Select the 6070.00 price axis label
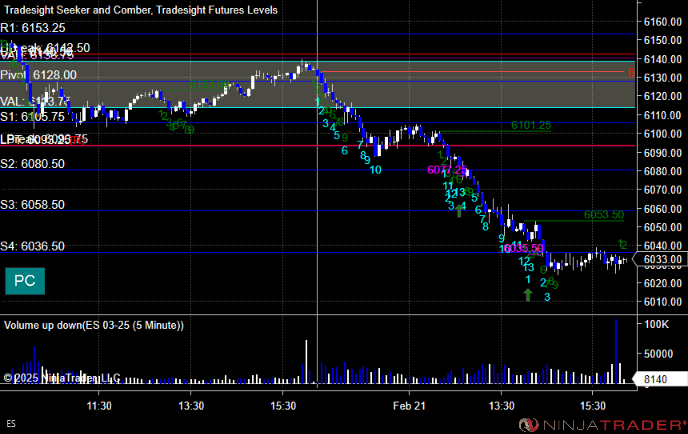 [663, 190]
